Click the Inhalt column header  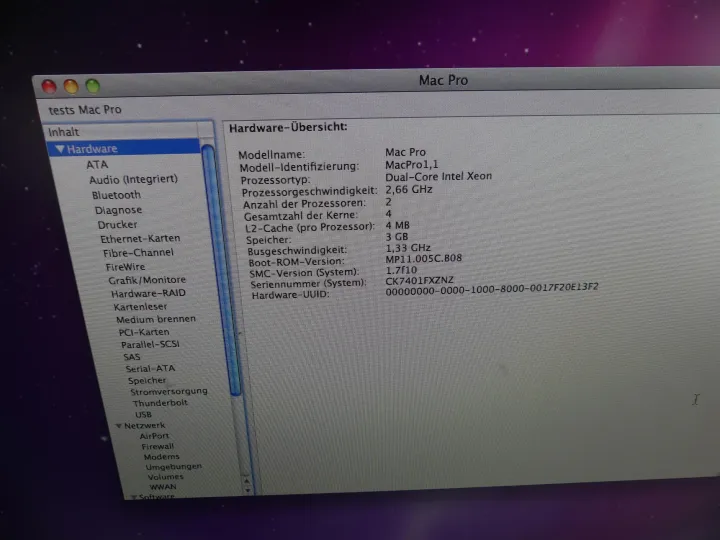(122, 131)
